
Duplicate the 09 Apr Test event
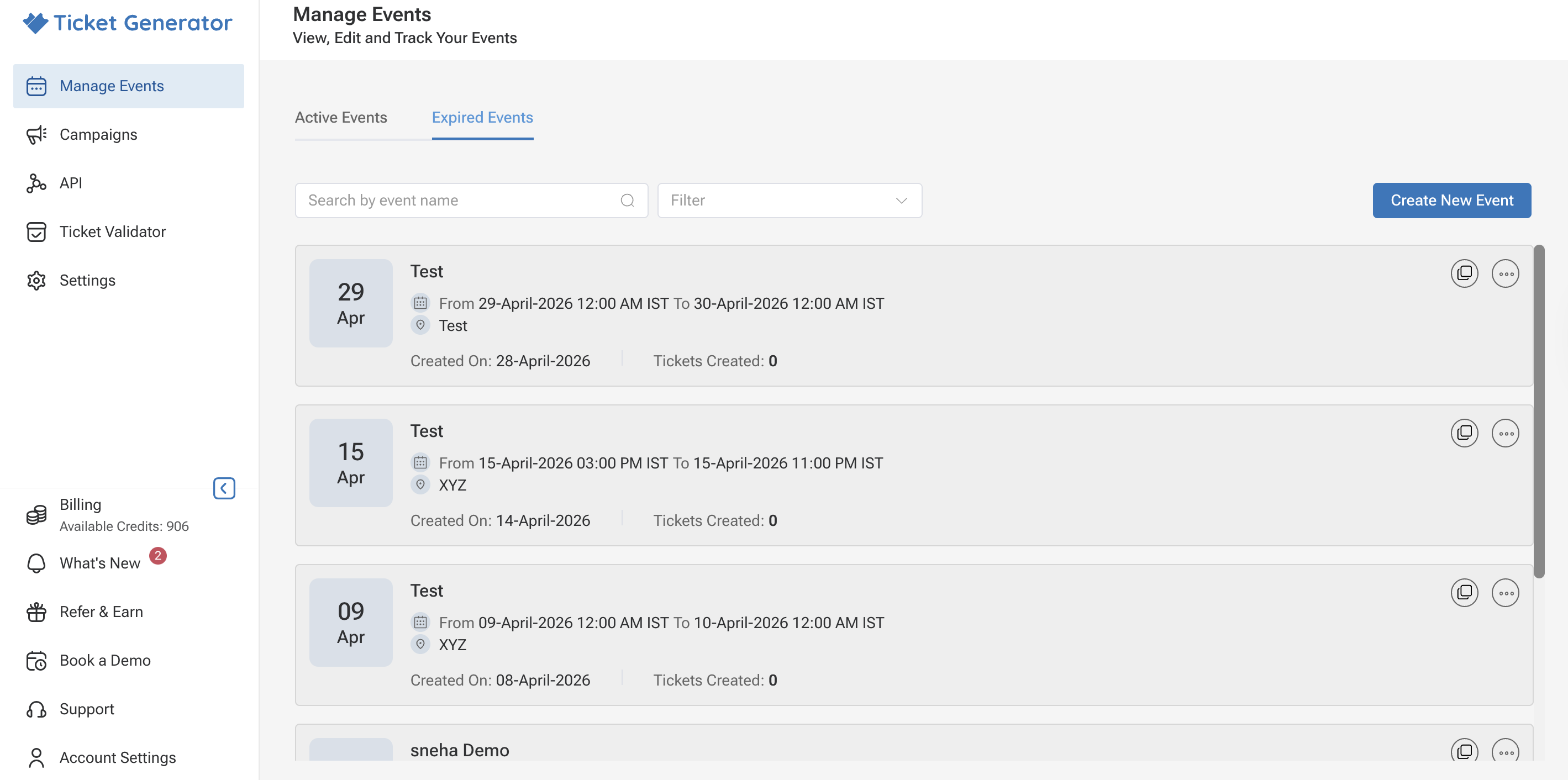[1465, 593]
